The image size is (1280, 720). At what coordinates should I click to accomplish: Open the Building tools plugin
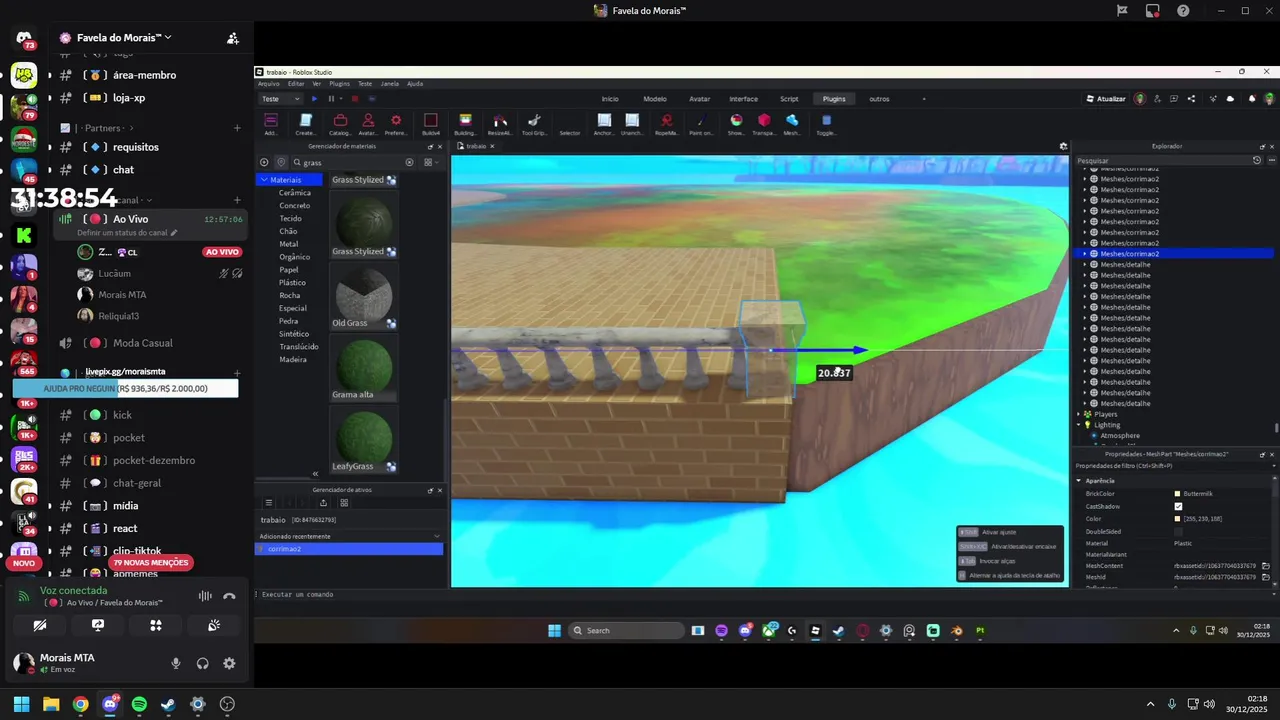[465, 124]
